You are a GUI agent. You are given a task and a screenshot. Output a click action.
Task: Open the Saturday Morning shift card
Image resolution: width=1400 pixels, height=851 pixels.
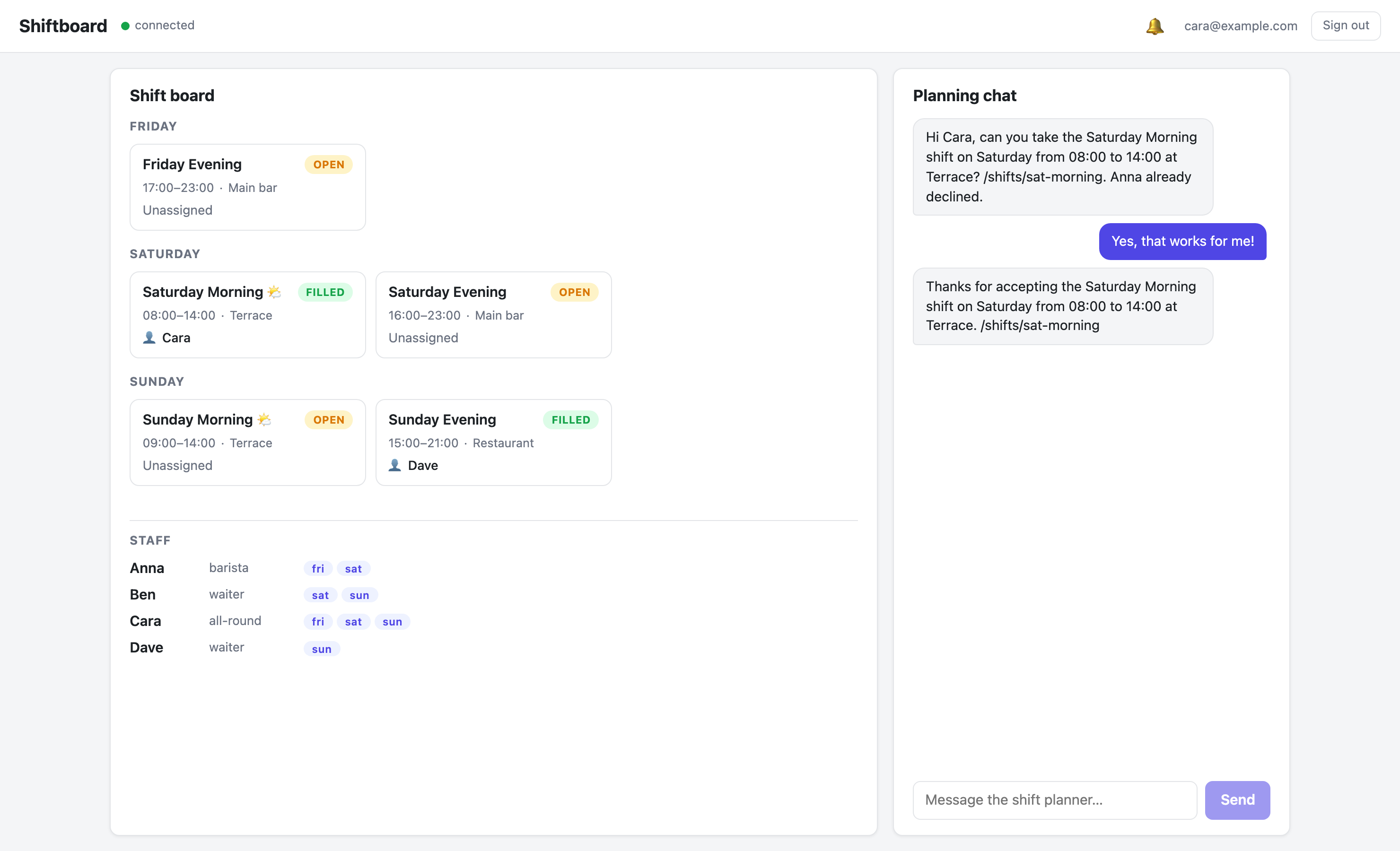[x=248, y=315]
